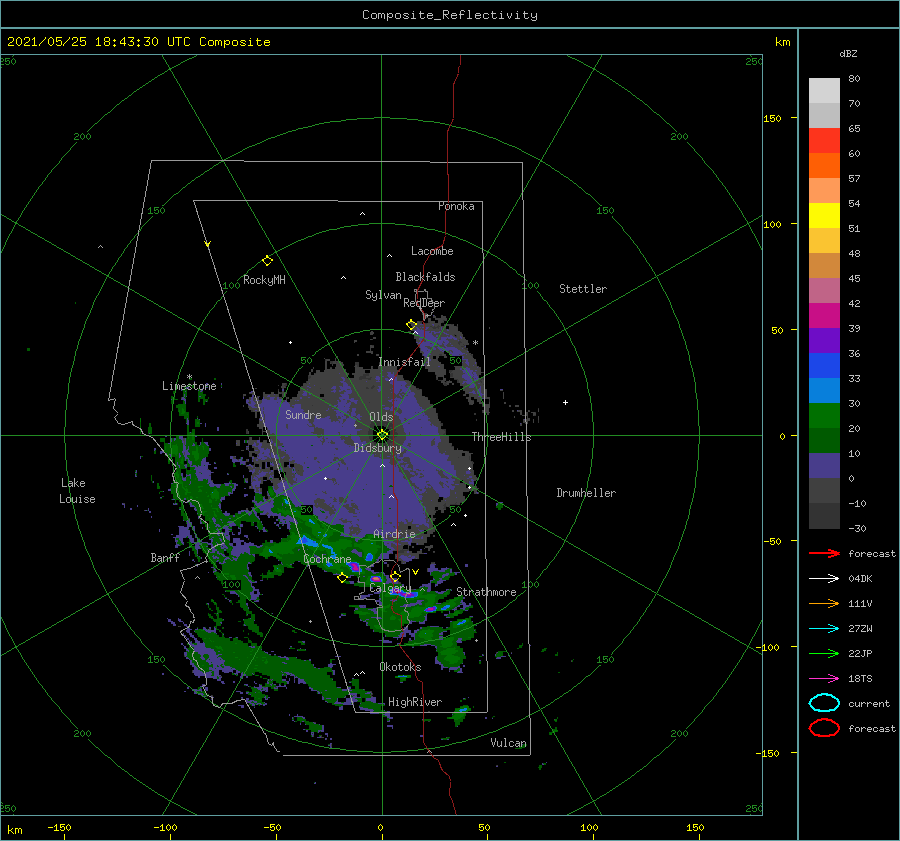Click the Banff label

165,558
